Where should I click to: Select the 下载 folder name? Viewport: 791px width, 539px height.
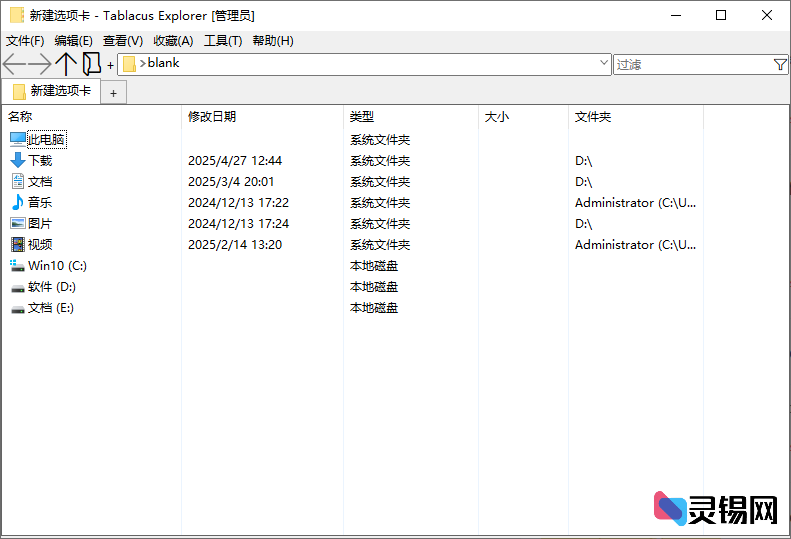pyautogui.click(x=40, y=160)
